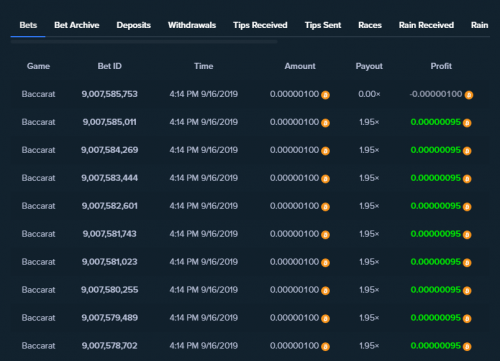
Task: Open the Races tab
Action: [370, 25]
